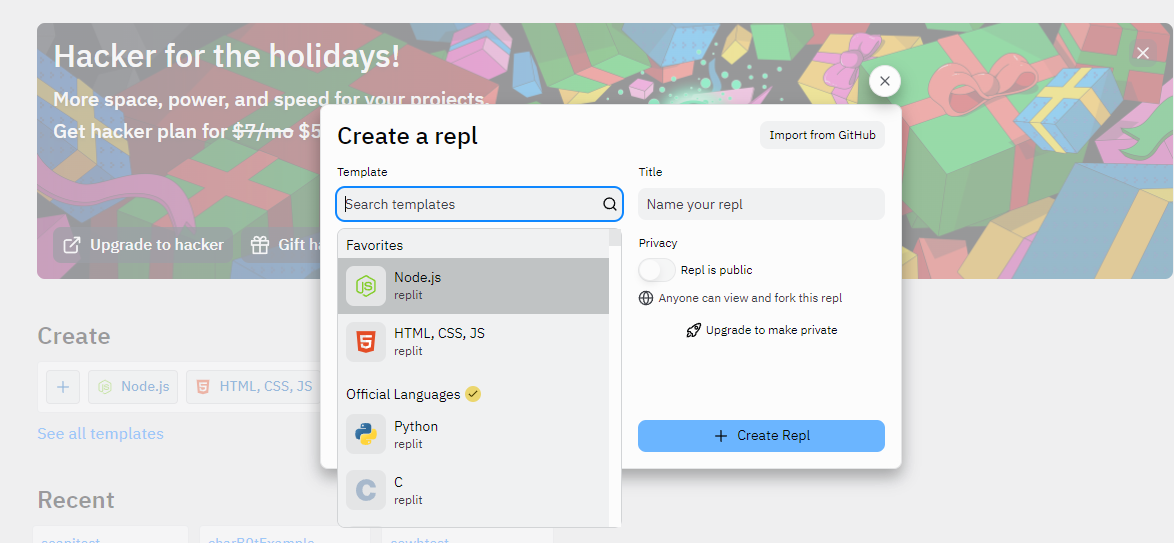Viewport: 1174px width, 543px height.
Task: Click the Python logo icon
Action: pyautogui.click(x=366, y=434)
